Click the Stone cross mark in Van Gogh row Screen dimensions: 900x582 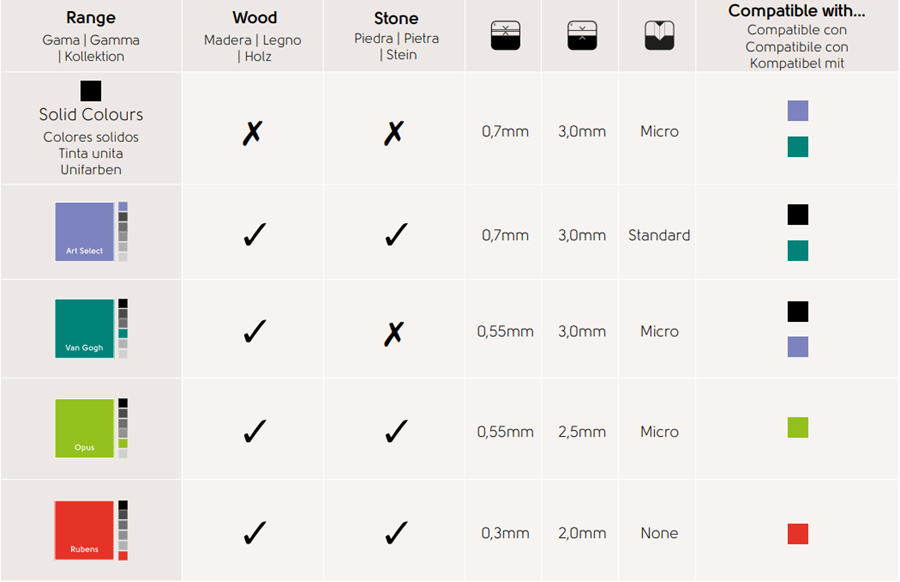394,332
